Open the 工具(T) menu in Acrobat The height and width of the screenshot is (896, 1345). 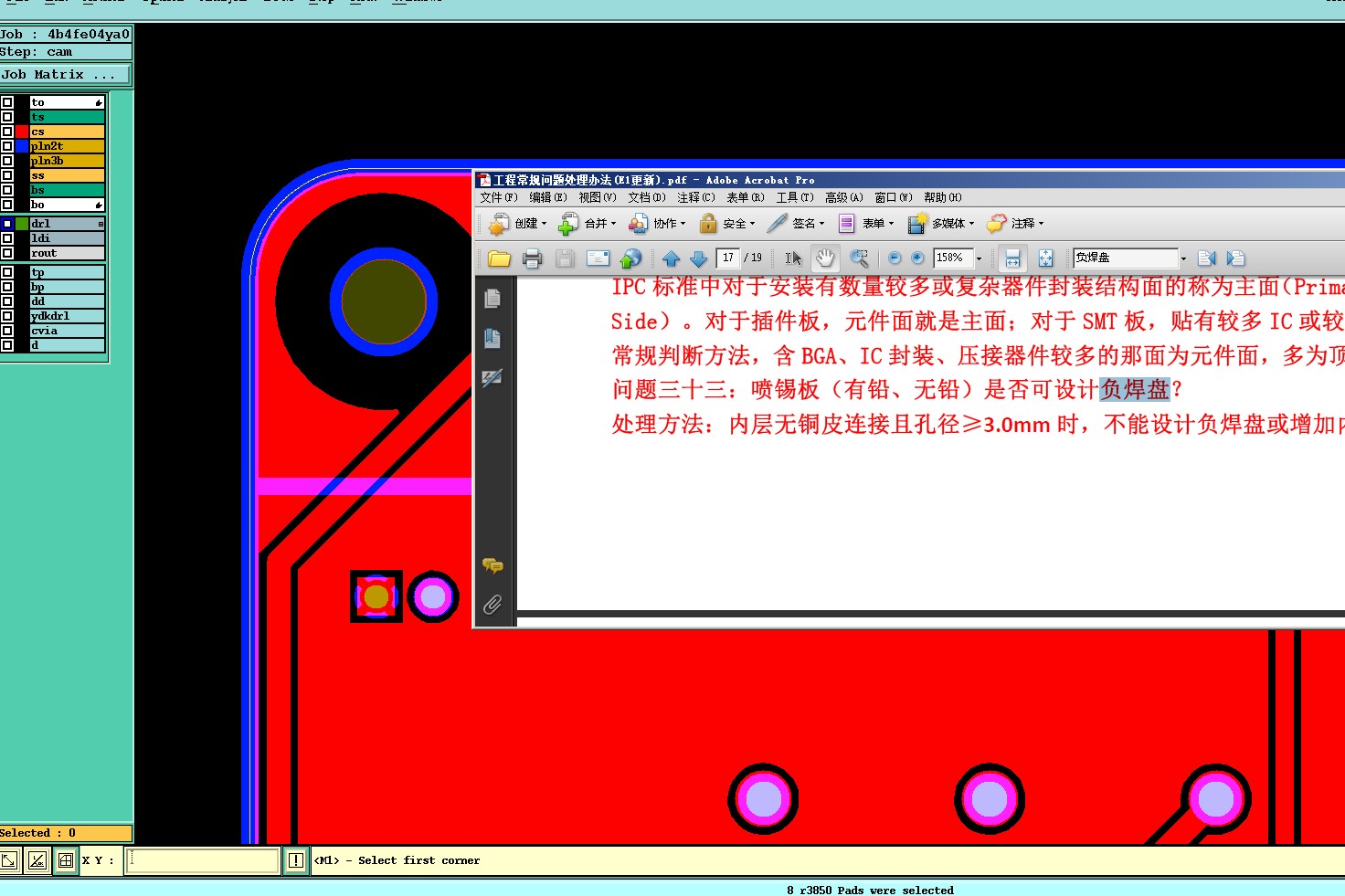click(795, 197)
